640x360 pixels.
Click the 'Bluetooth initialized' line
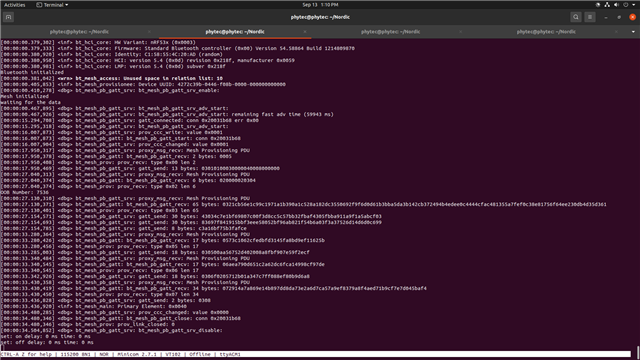(x=32, y=72)
